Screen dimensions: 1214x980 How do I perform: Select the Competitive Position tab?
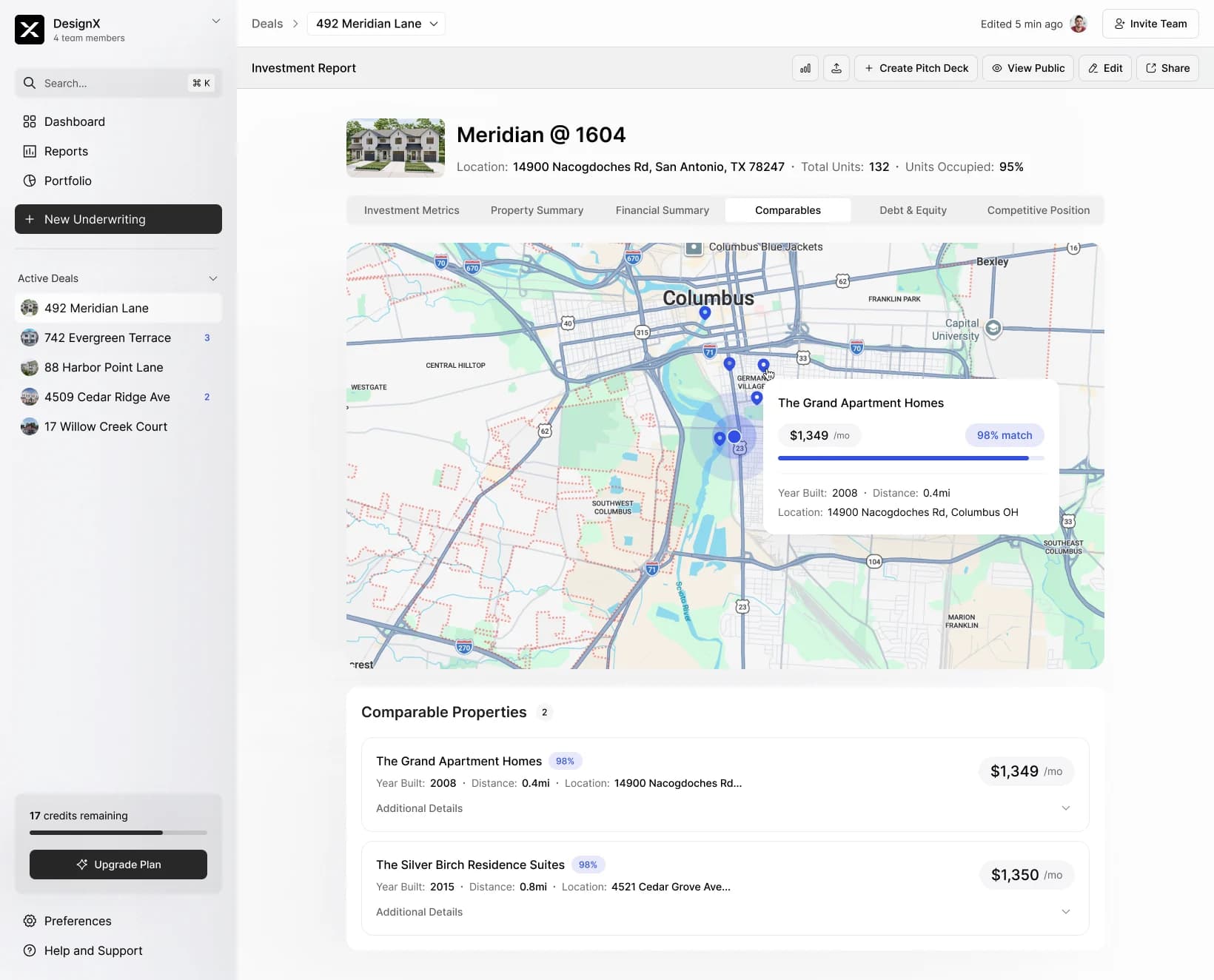pos(1039,210)
